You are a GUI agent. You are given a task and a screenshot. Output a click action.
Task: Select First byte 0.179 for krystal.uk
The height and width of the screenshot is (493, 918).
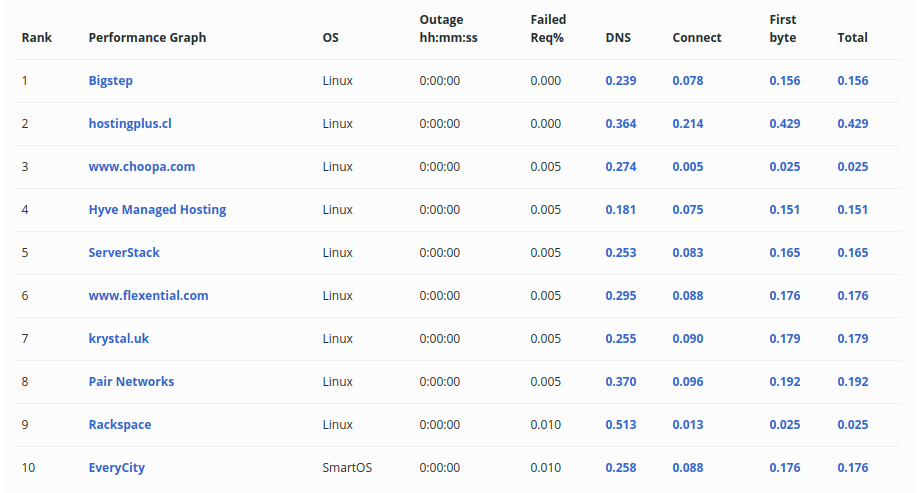785,338
